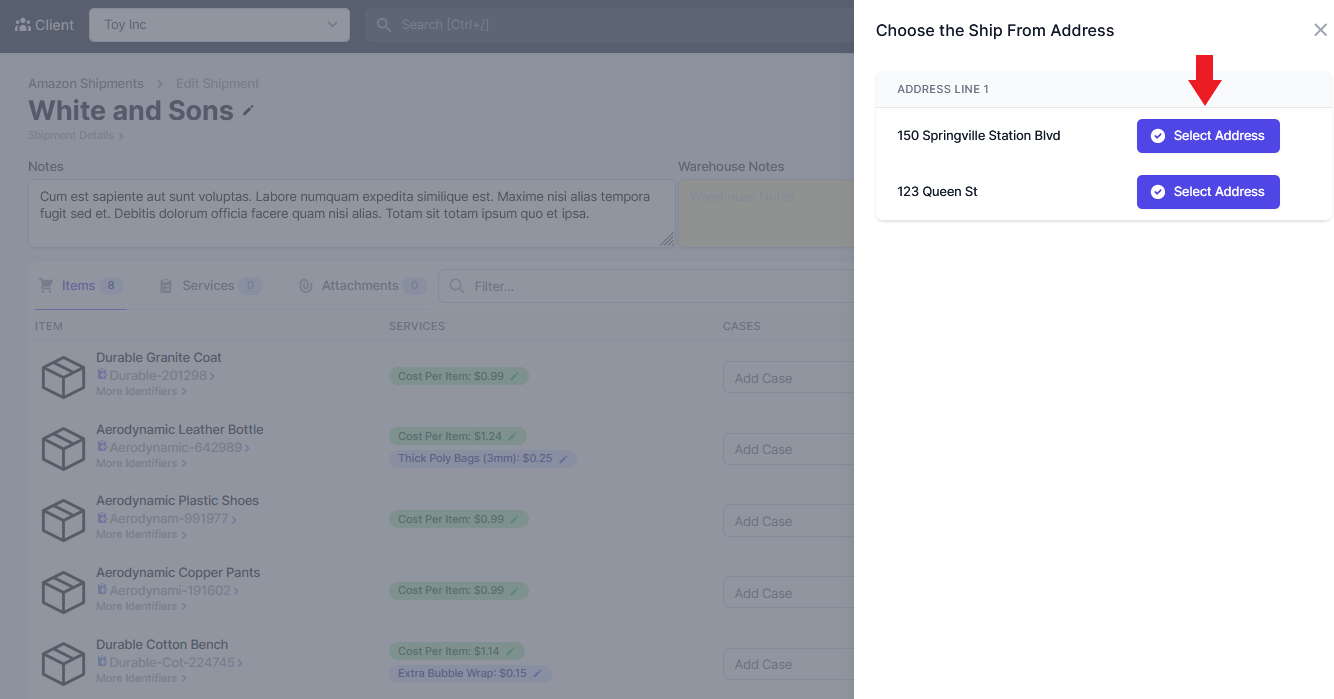Close the Choose Ship From Address dialog
This screenshot has height=699, width=1334.
(x=1320, y=30)
